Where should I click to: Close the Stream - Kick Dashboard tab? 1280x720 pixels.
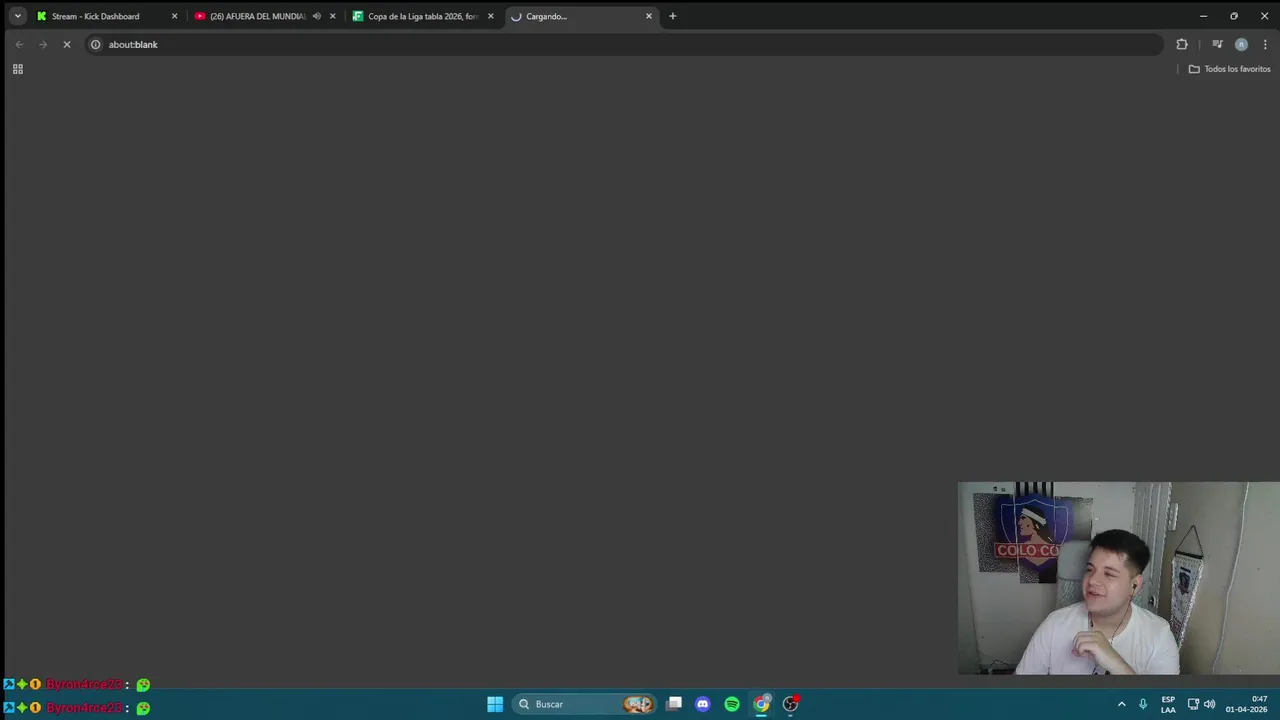pyautogui.click(x=174, y=16)
